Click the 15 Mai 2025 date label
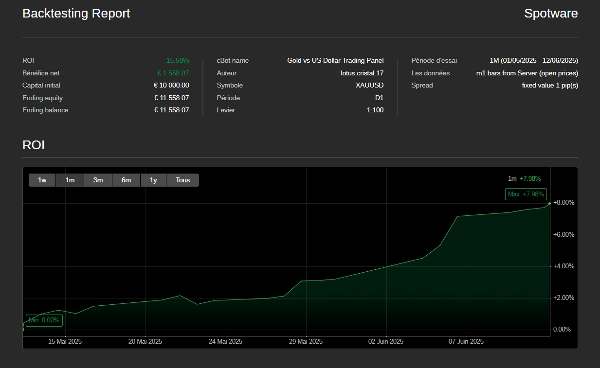The image size is (600, 368). (x=65, y=342)
